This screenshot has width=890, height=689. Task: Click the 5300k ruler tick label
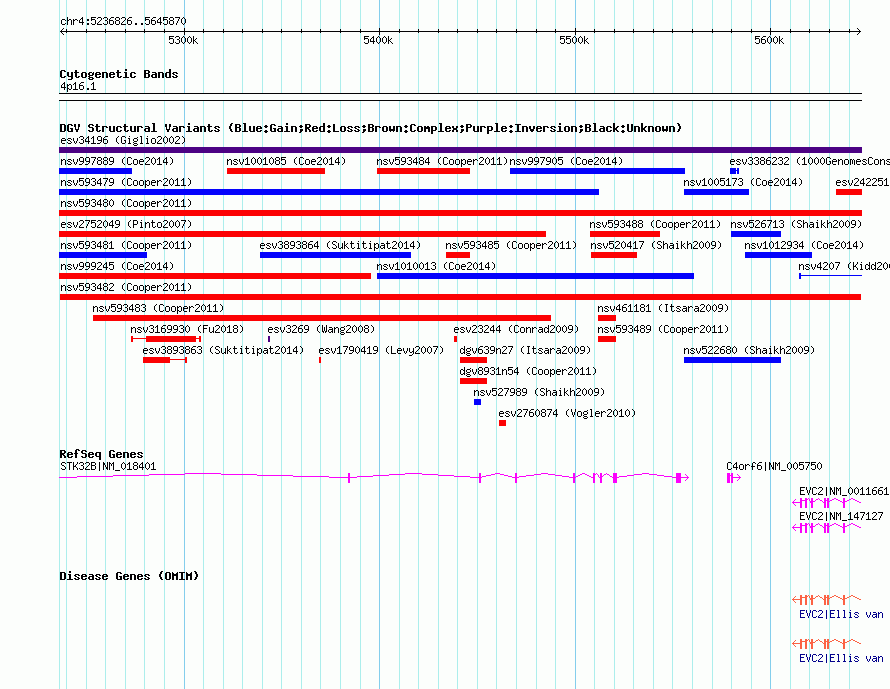[183, 40]
